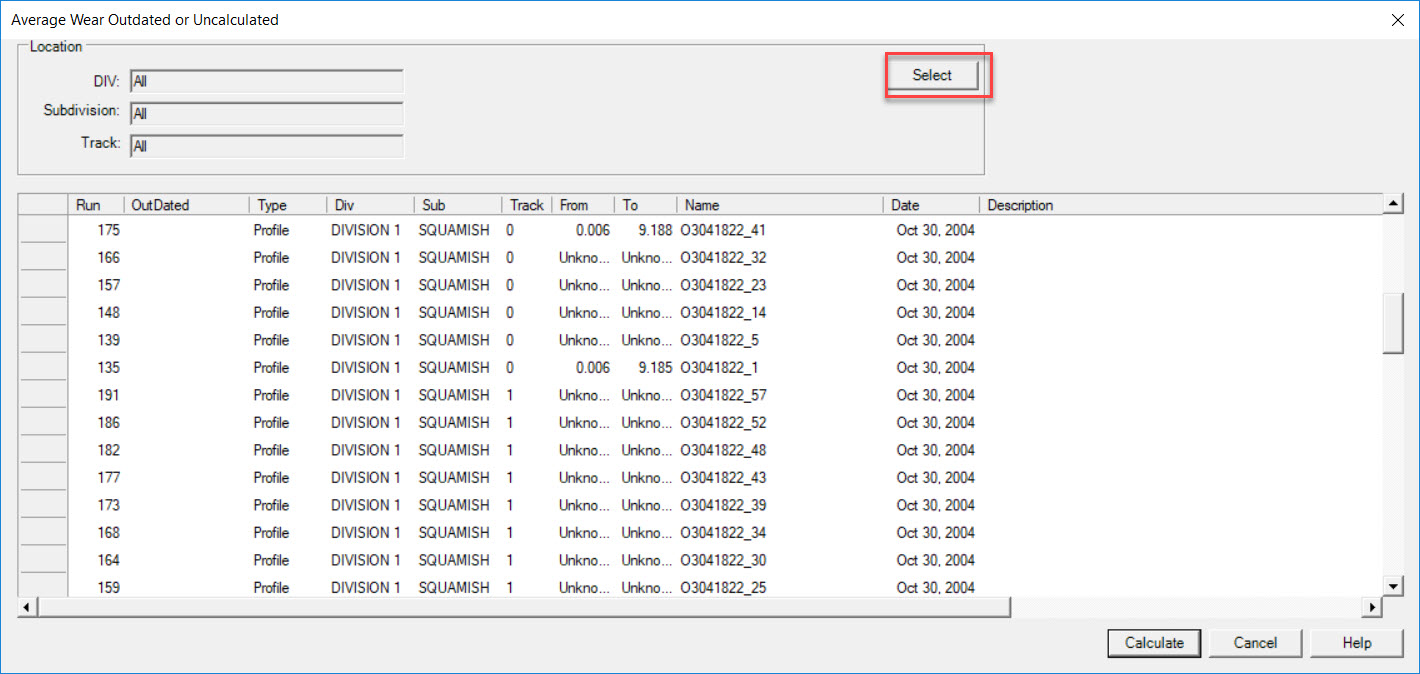Click the vertical scrollbar thumb
This screenshot has height=674, width=1420.
pyautogui.click(x=1393, y=323)
